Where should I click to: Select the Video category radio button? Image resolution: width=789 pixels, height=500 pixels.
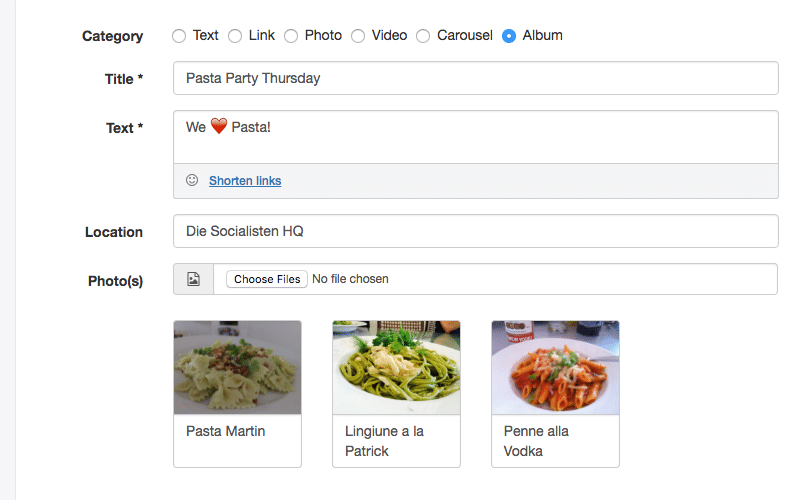pyautogui.click(x=358, y=36)
